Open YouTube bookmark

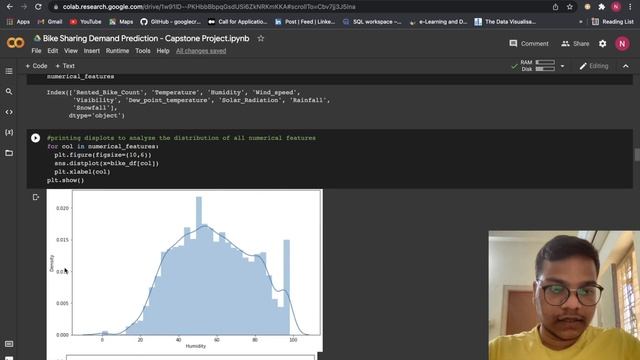coord(85,22)
